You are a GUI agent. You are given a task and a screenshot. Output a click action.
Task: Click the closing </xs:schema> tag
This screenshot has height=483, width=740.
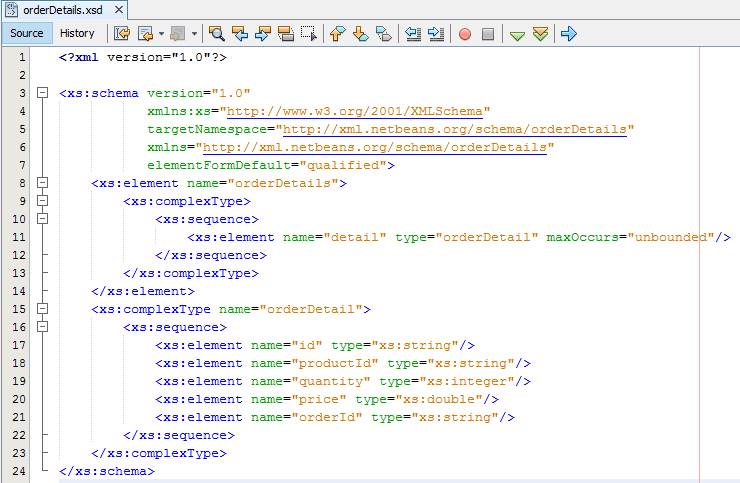pyautogui.click(x=107, y=471)
